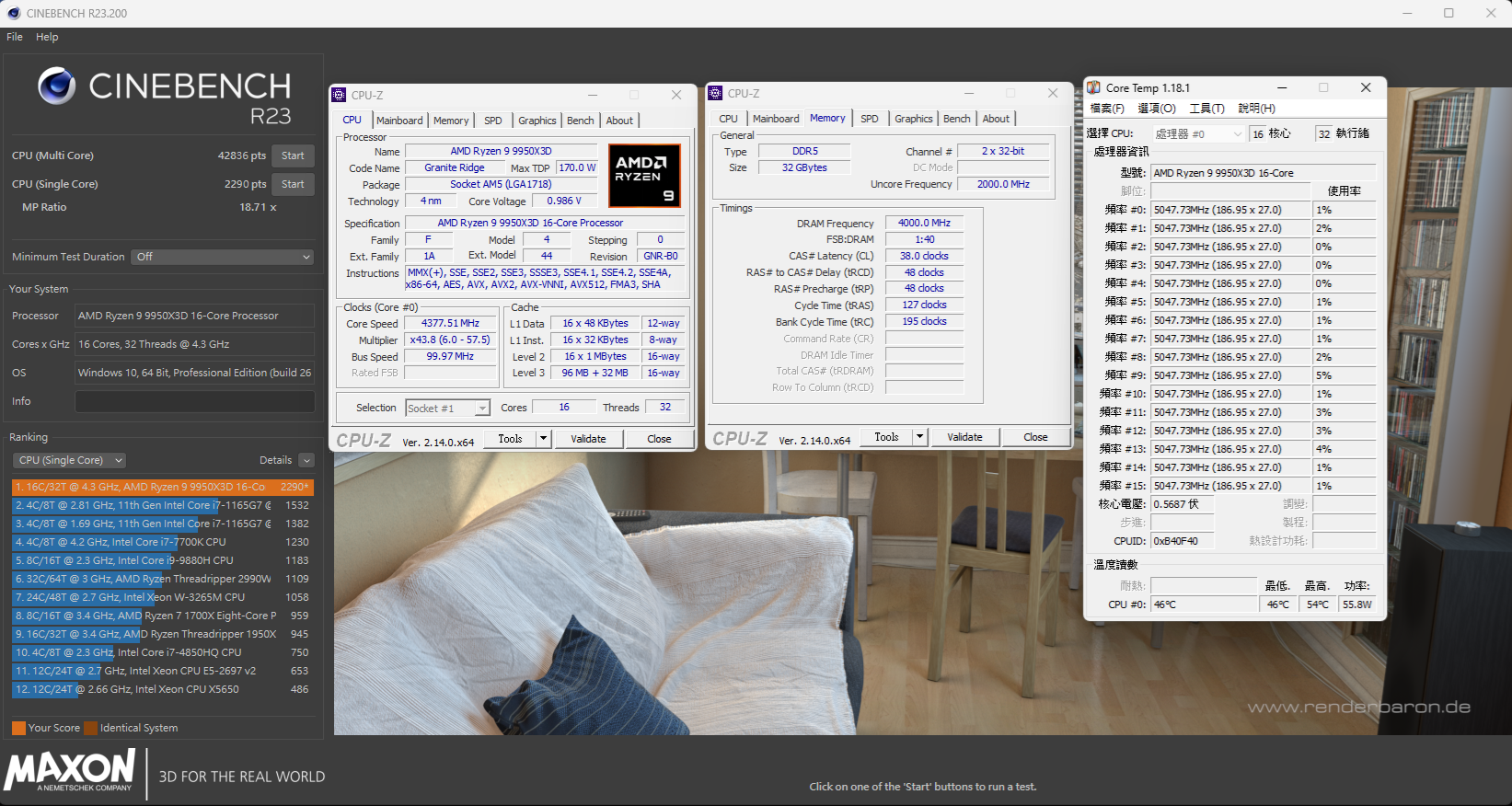Click the 頻率 #0 frequency field in Core Temp

(x=1230, y=210)
